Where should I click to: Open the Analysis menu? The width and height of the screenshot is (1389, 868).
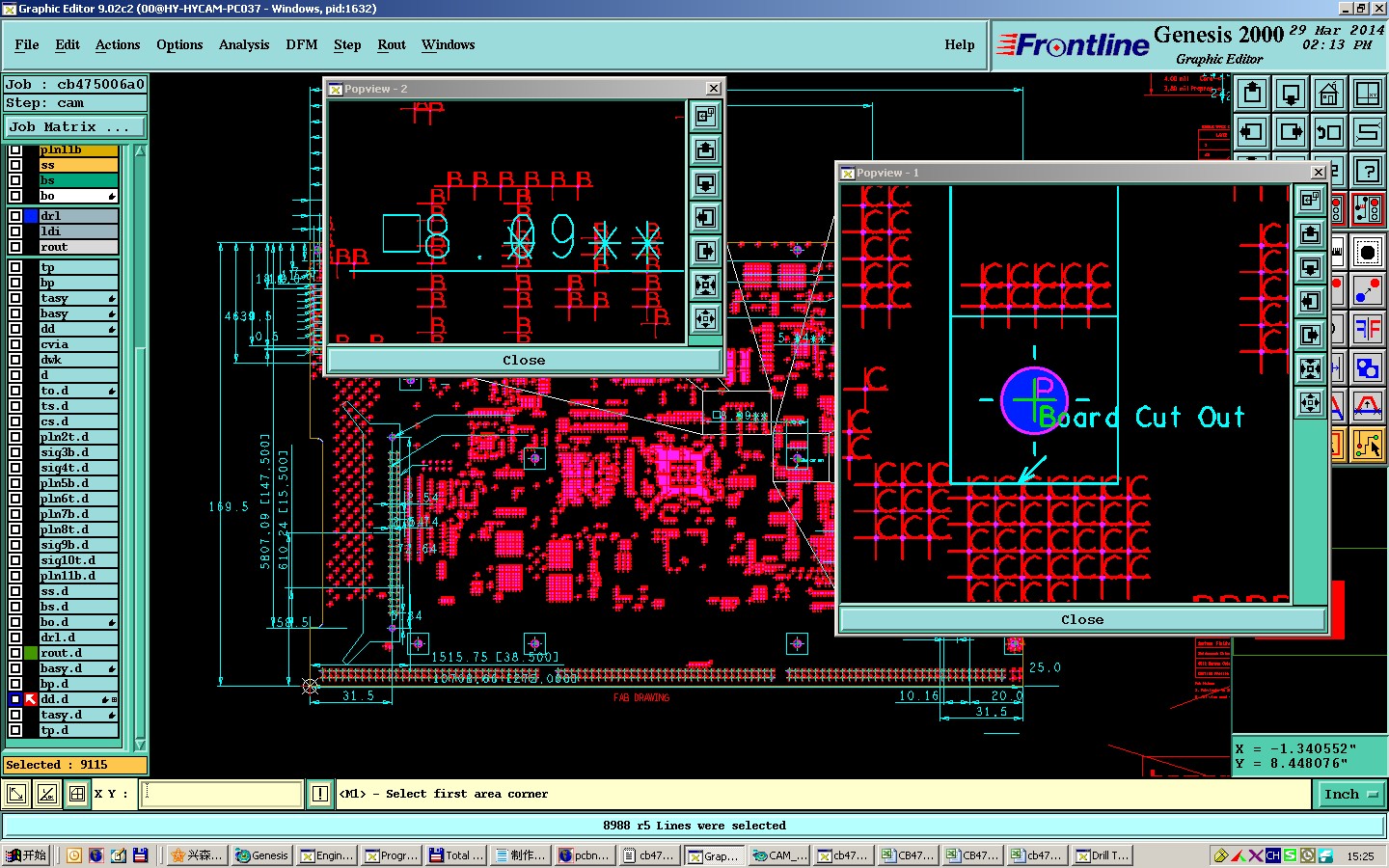click(244, 45)
